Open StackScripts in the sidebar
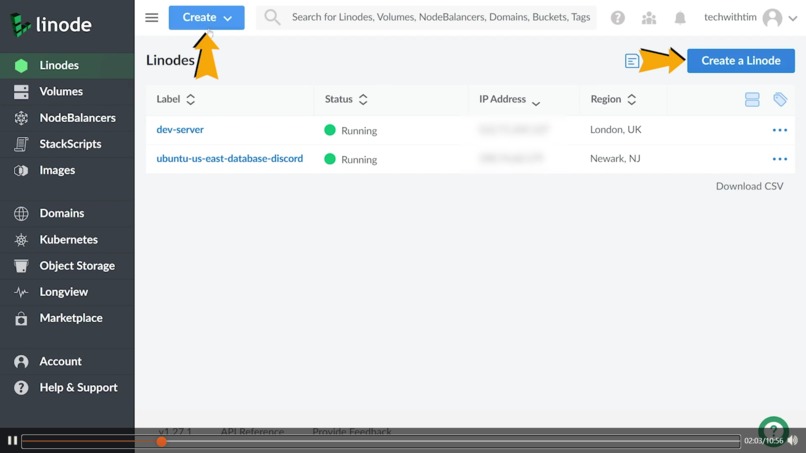This screenshot has height=453, width=806. click(67, 144)
